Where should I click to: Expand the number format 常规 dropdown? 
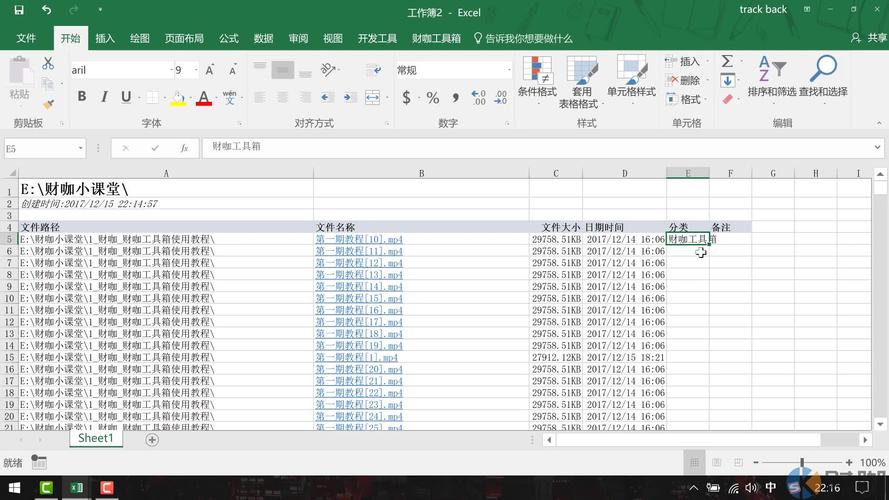[508, 70]
